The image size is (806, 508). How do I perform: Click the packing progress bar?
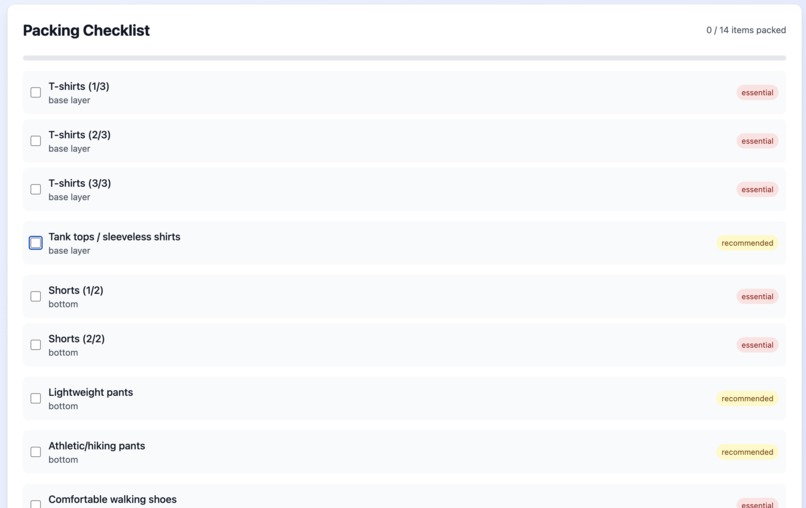point(404,58)
